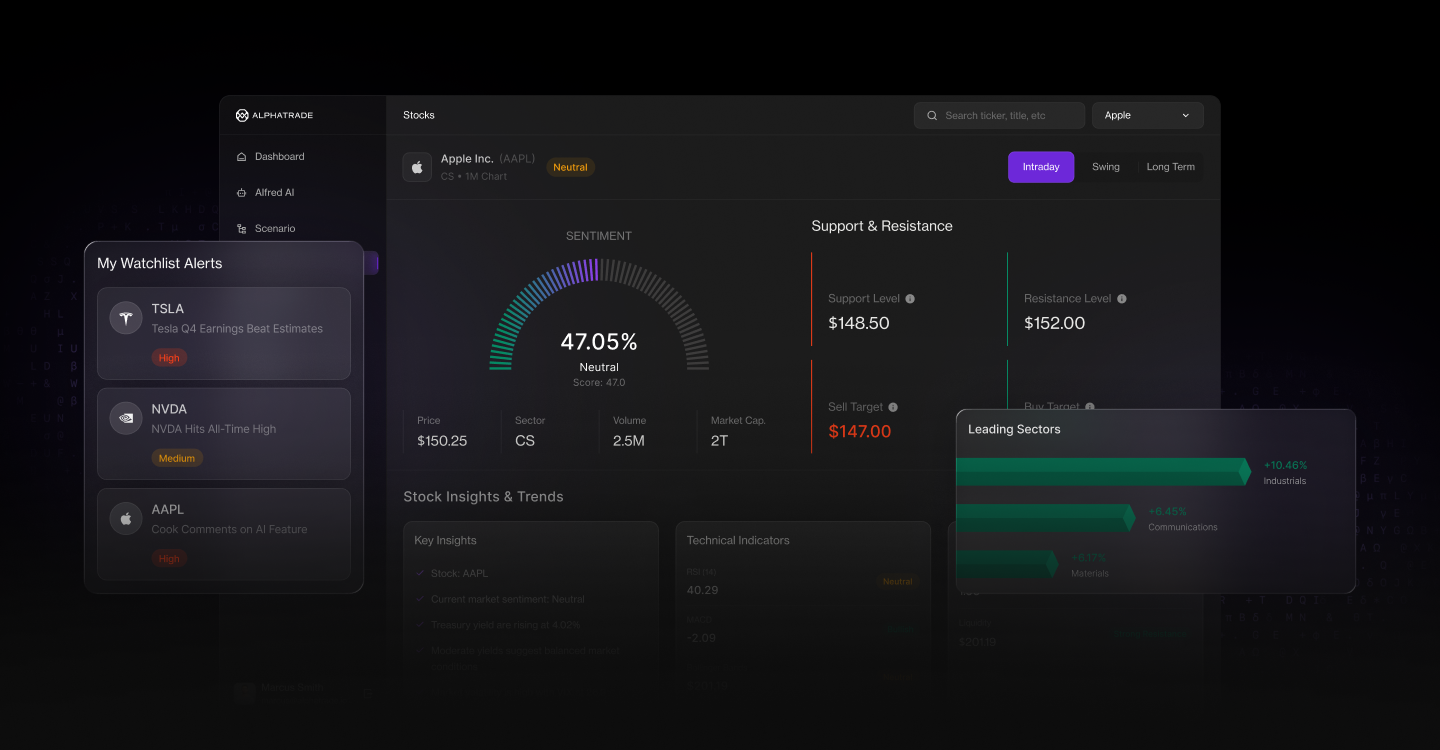
Task: Click the 47.05% sentiment value
Action: 599,342
